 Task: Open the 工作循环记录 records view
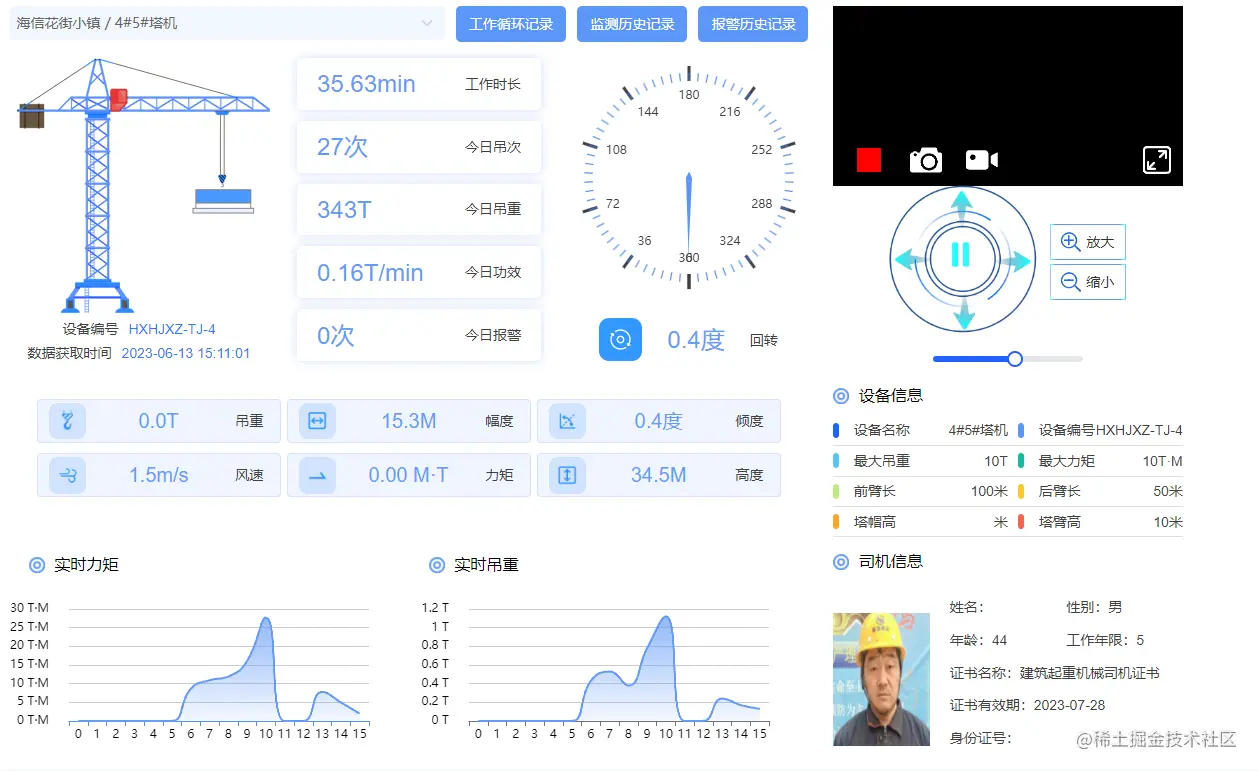(x=511, y=23)
